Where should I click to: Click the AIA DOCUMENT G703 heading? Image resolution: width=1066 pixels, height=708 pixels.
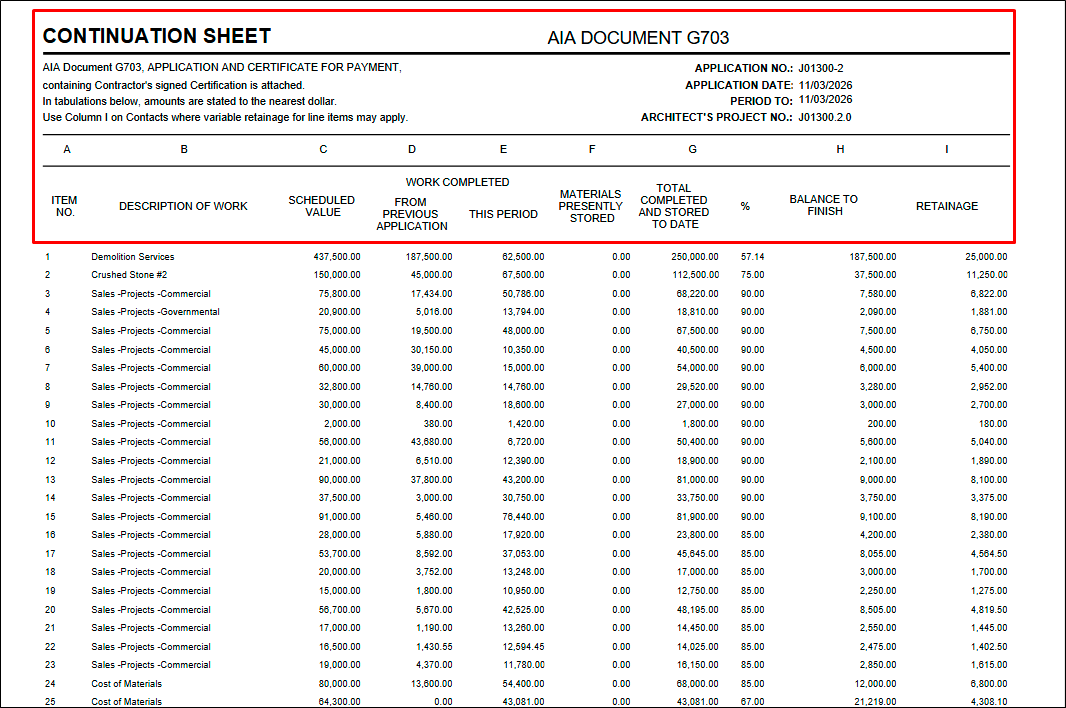(638, 38)
